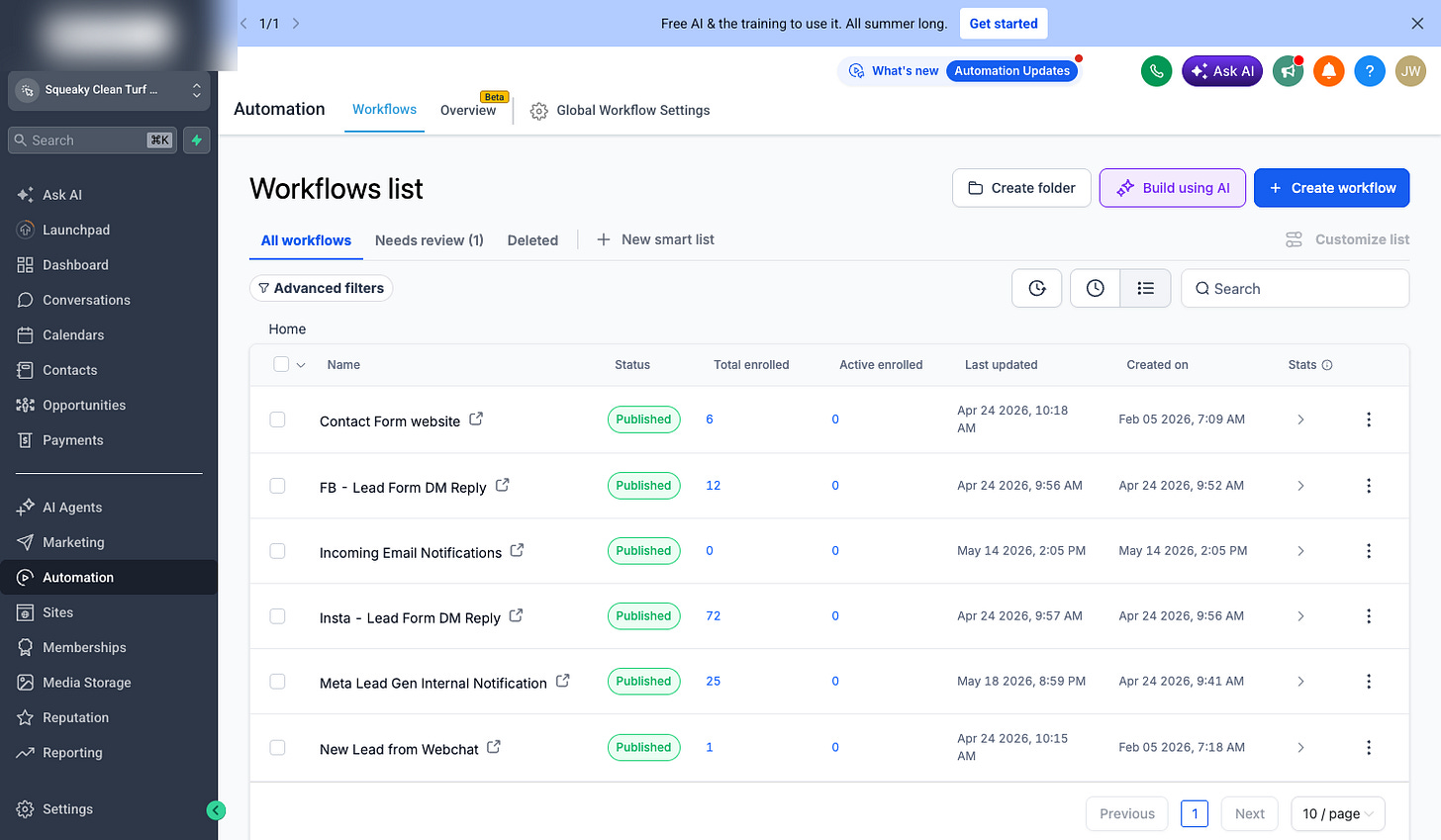Click the Get started banner button
Image resolution: width=1441 pixels, height=840 pixels.
pyautogui.click(x=1004, y=24)
